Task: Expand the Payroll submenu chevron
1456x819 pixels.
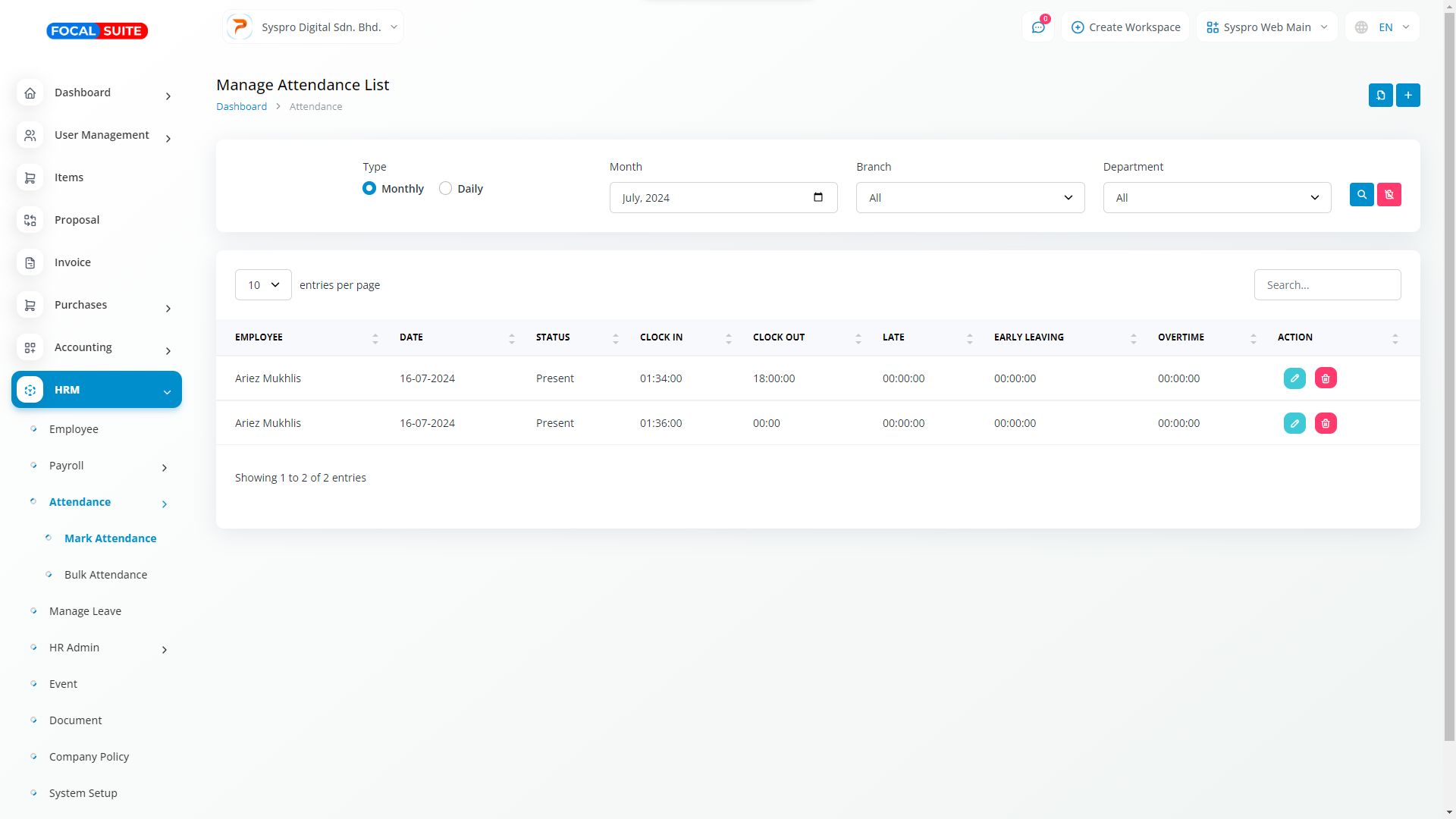Action: (x=165, y=467)
